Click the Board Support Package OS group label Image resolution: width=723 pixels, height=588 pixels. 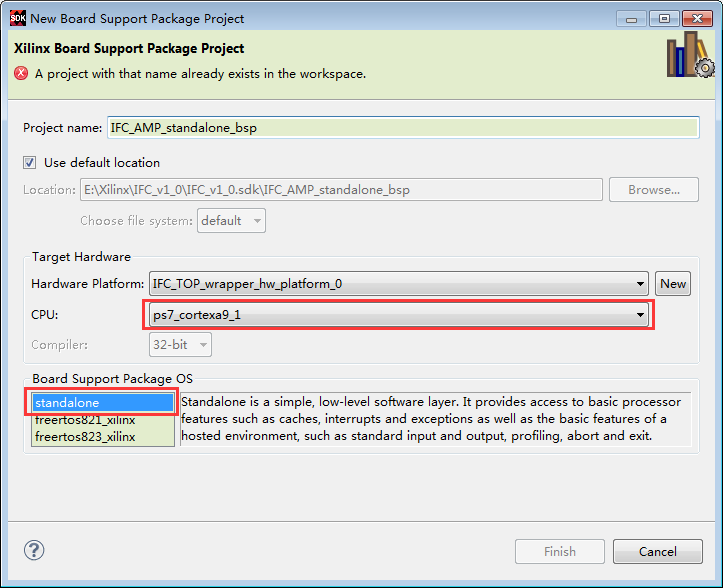coord(113,379)
